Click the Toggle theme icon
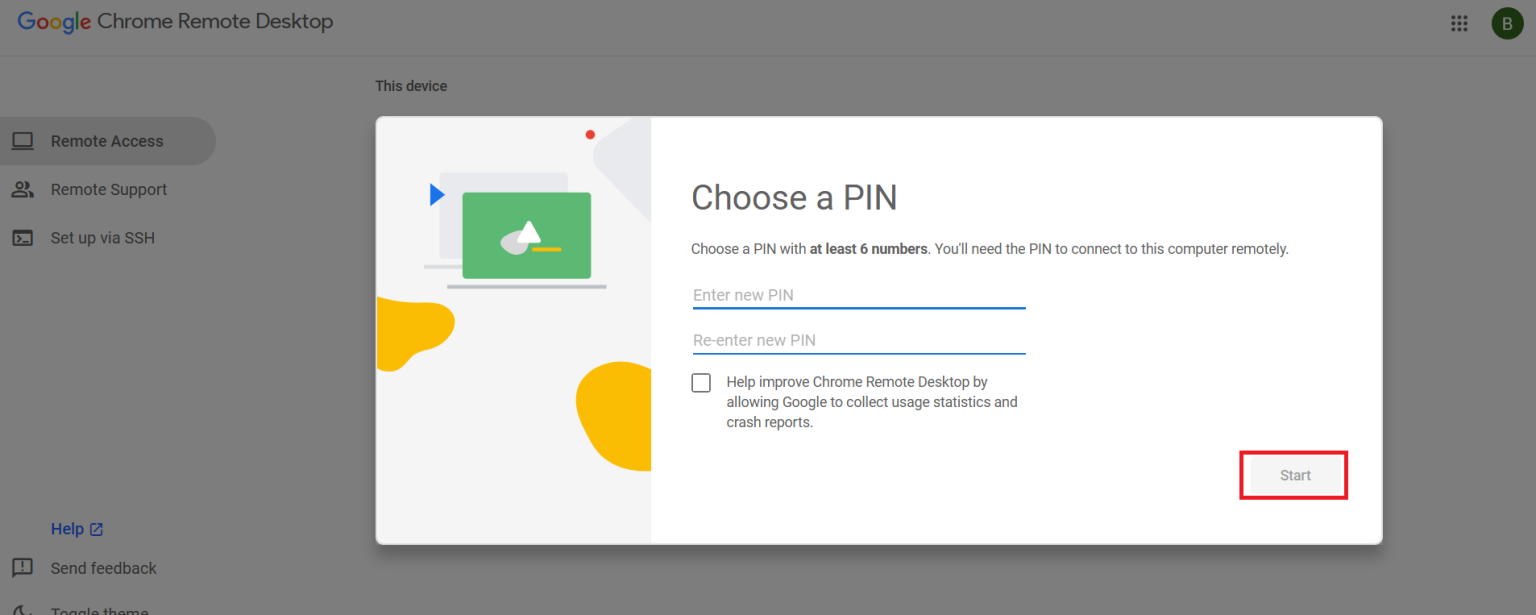The image size is (1536, 615). (x=22, y=608)
